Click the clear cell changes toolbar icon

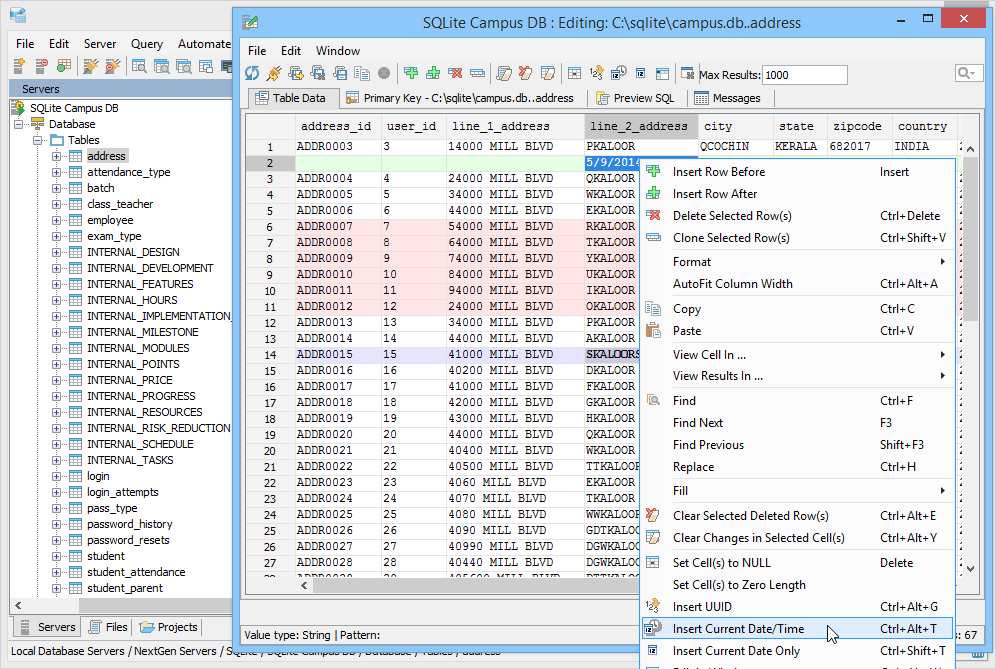[548, 74]
